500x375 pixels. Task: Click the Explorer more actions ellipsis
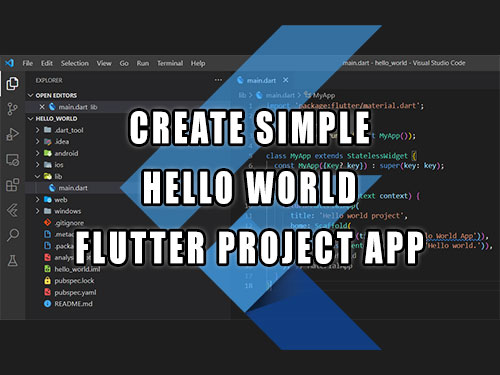(x=218, y=80)
